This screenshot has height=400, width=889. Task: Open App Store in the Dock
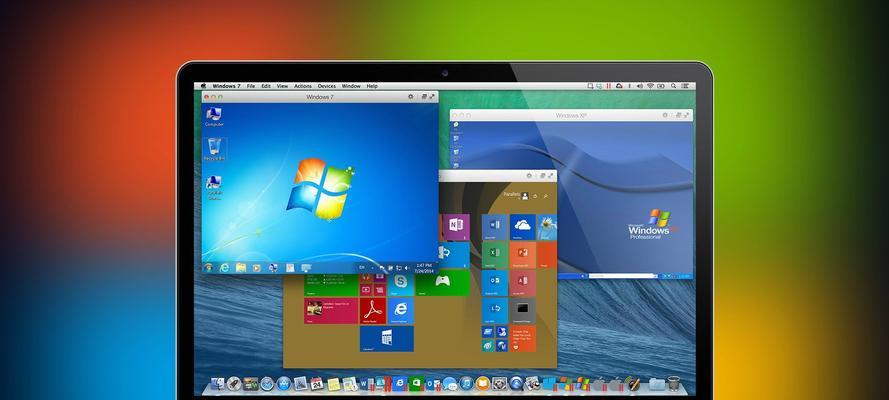283,384
